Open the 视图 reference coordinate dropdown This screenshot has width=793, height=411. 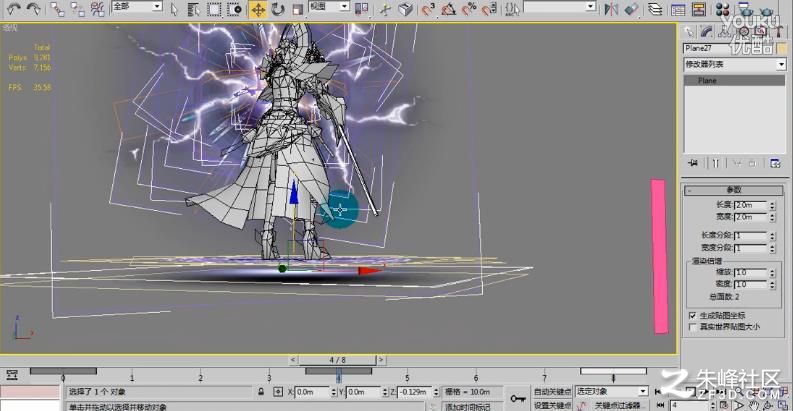329,7
